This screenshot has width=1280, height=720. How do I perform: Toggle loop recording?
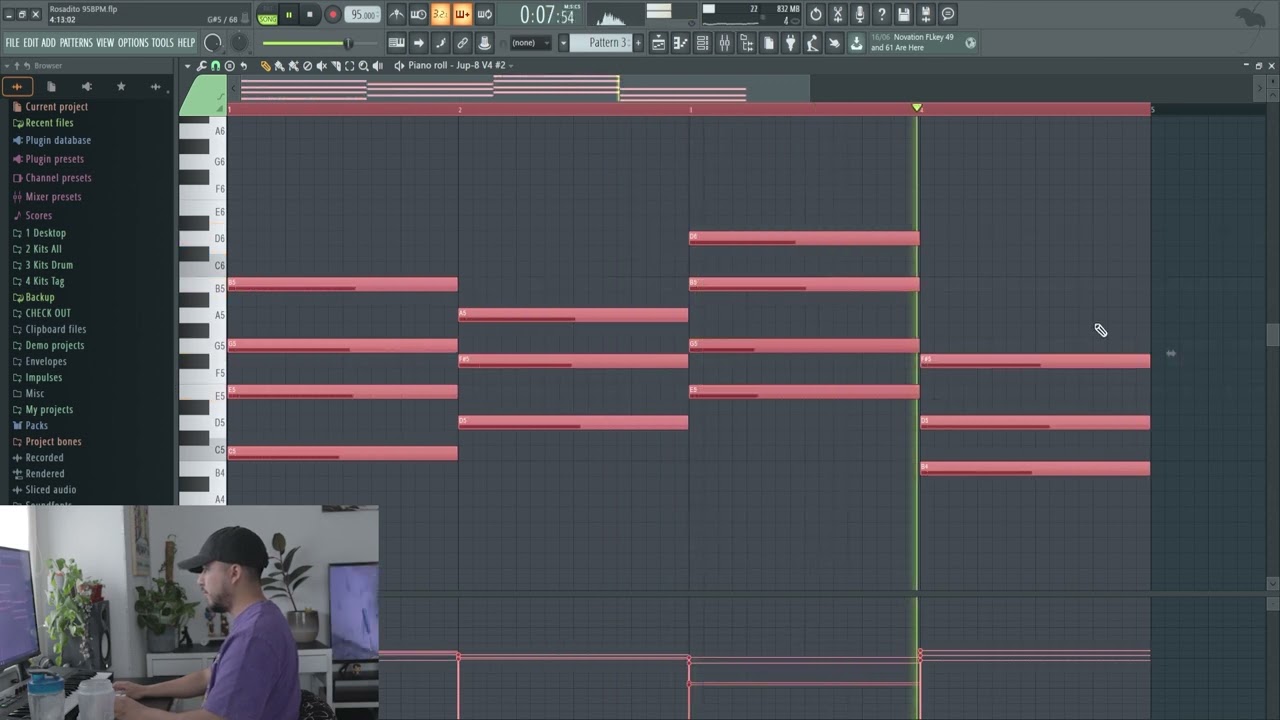coord(484,14)
